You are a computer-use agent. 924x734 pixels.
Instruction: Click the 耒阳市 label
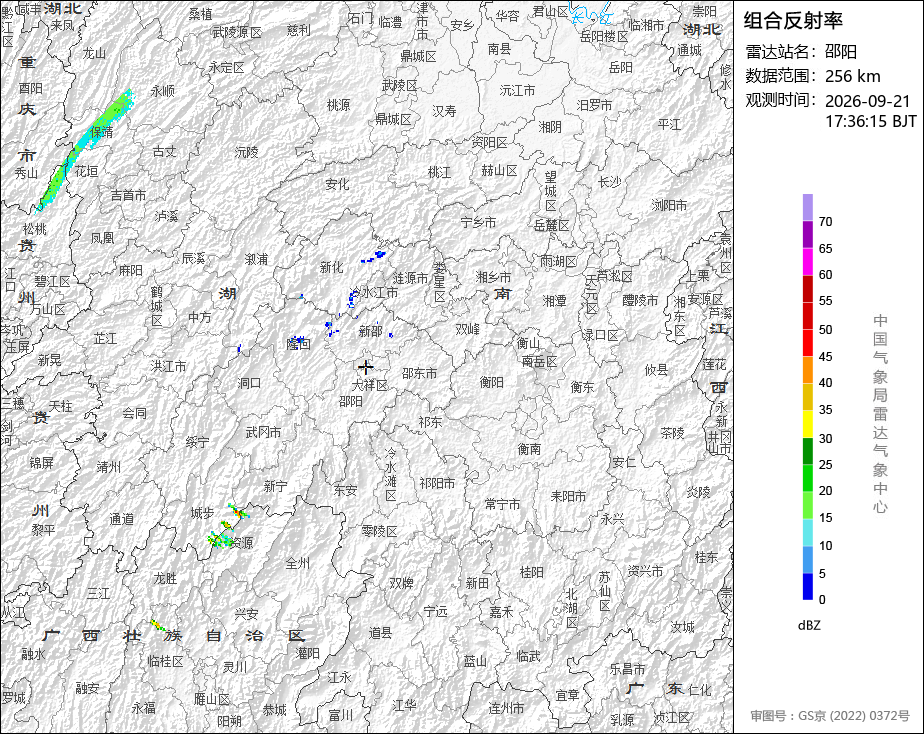click(568, 497)
